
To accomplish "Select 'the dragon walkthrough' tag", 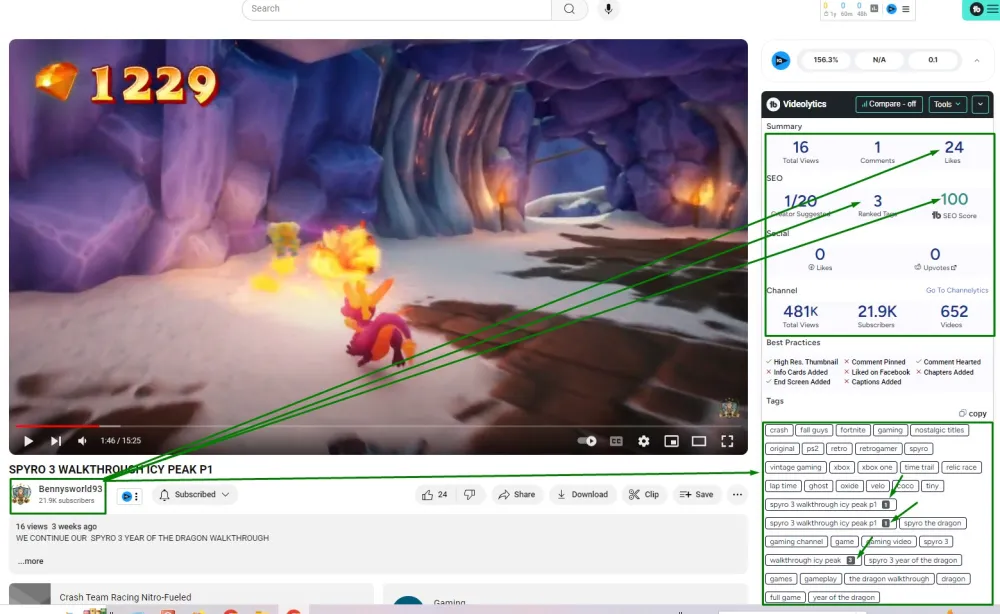I will point(889,579).
